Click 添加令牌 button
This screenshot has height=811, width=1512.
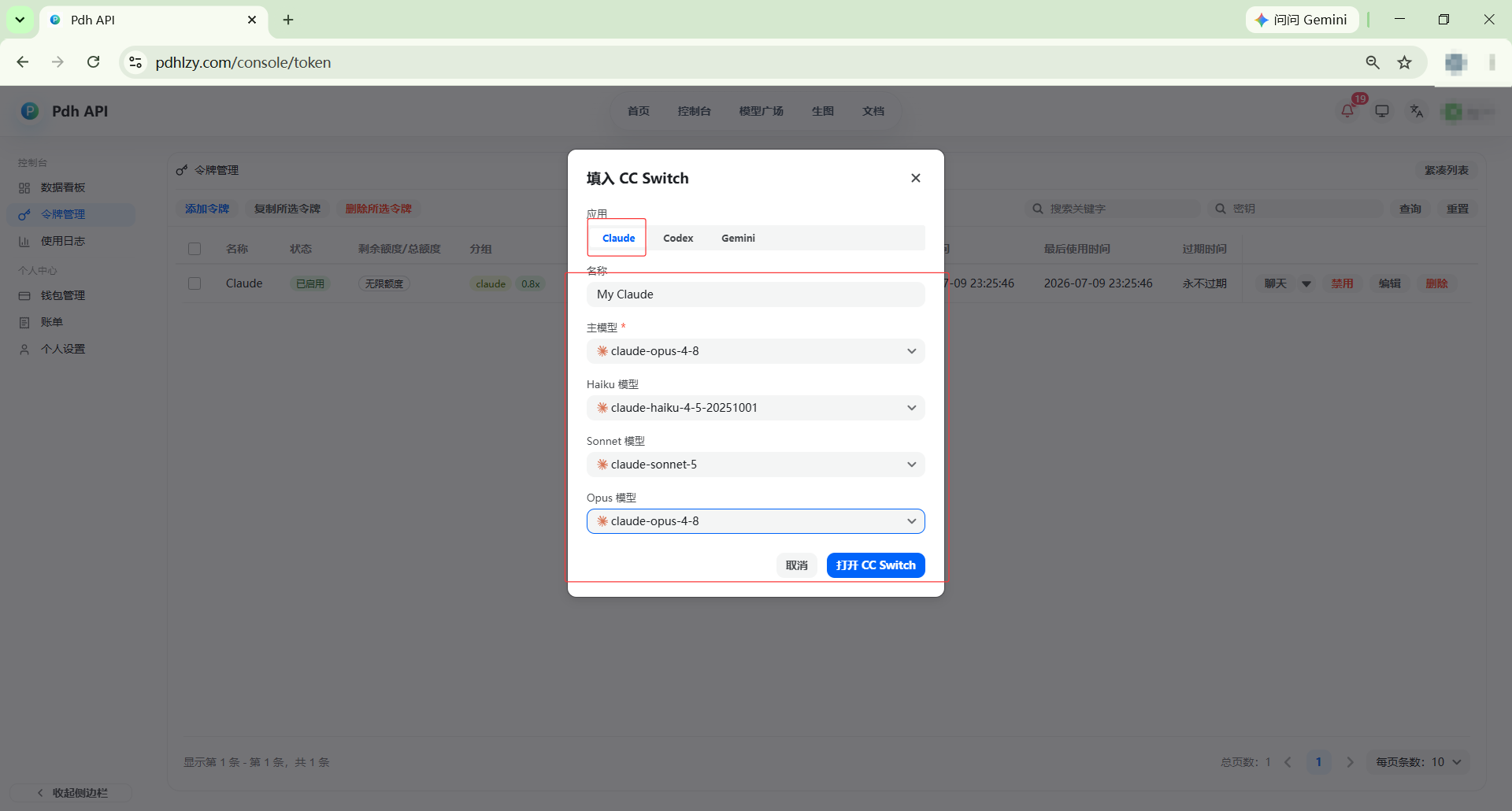click(207, 209)
